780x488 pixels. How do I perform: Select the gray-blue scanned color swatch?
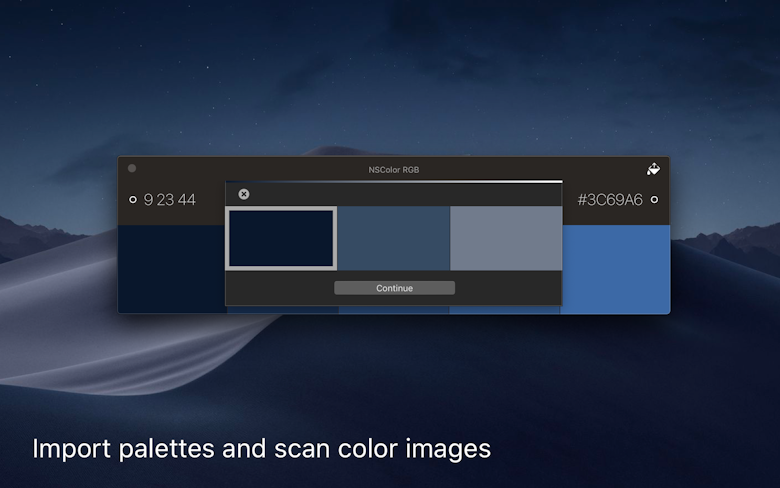pyautogui.click(x=506, y=238)
